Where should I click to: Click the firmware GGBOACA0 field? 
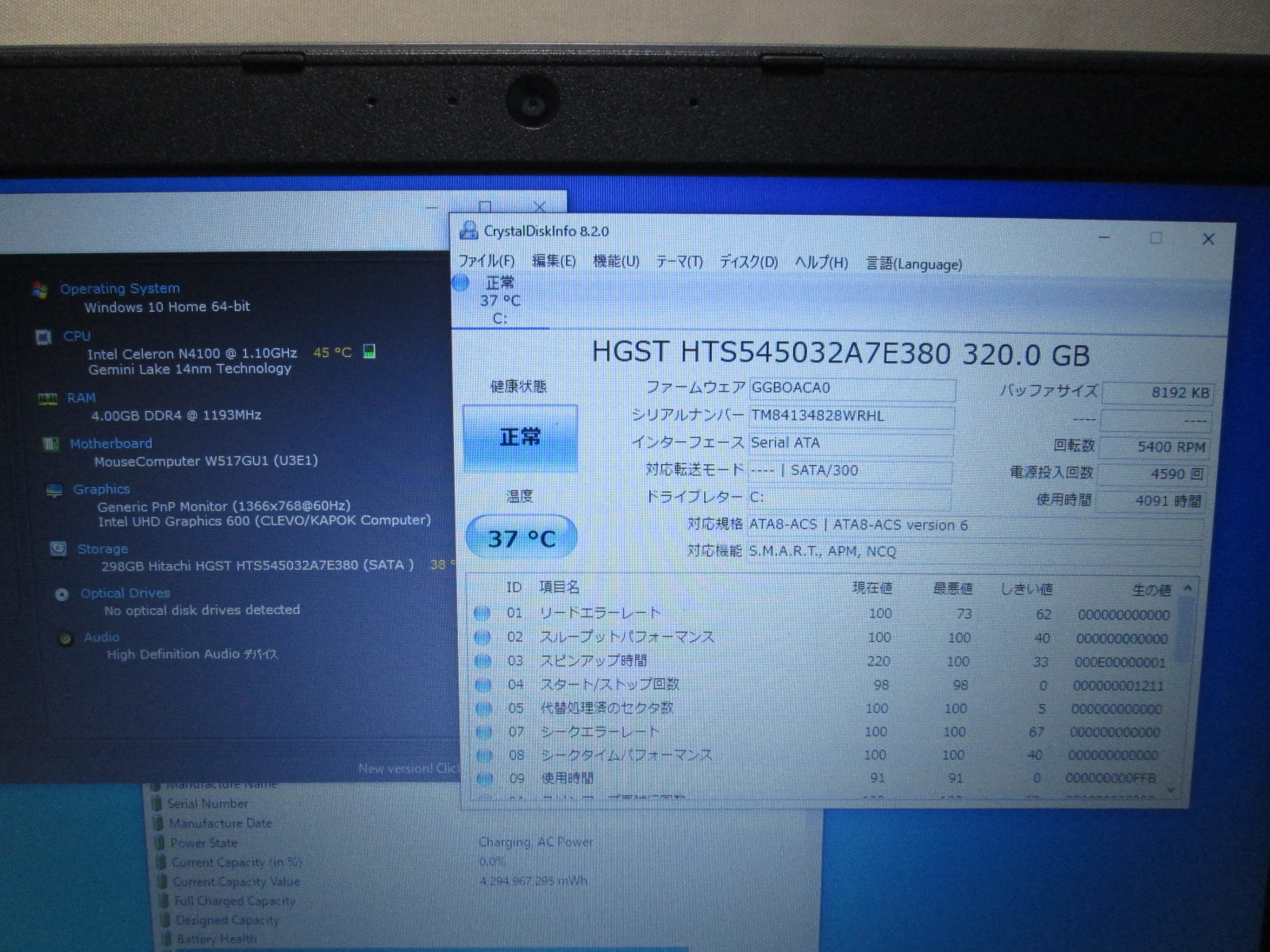[x=850, y=389]
